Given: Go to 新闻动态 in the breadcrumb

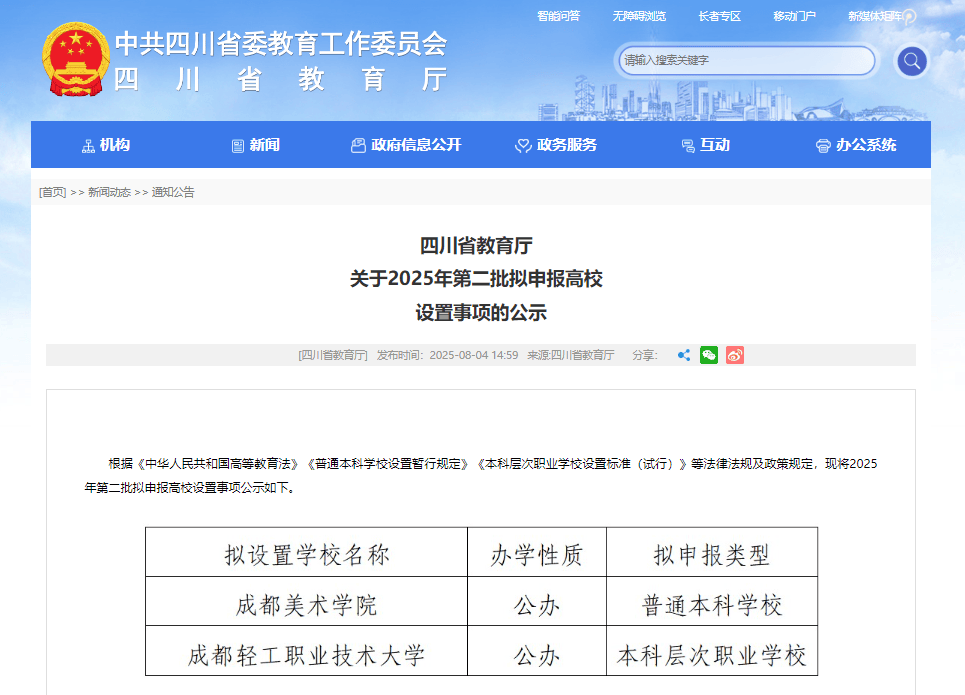Looking at the screenshot, I should 109,192.
